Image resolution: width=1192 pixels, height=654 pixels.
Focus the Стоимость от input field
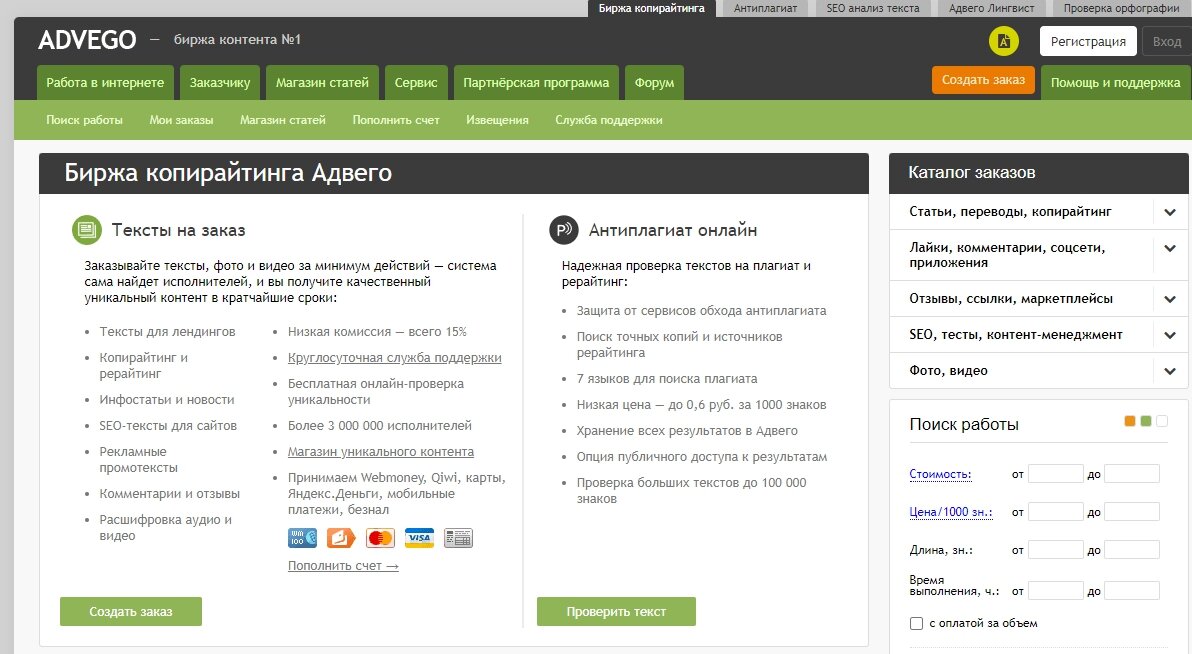1055,474
